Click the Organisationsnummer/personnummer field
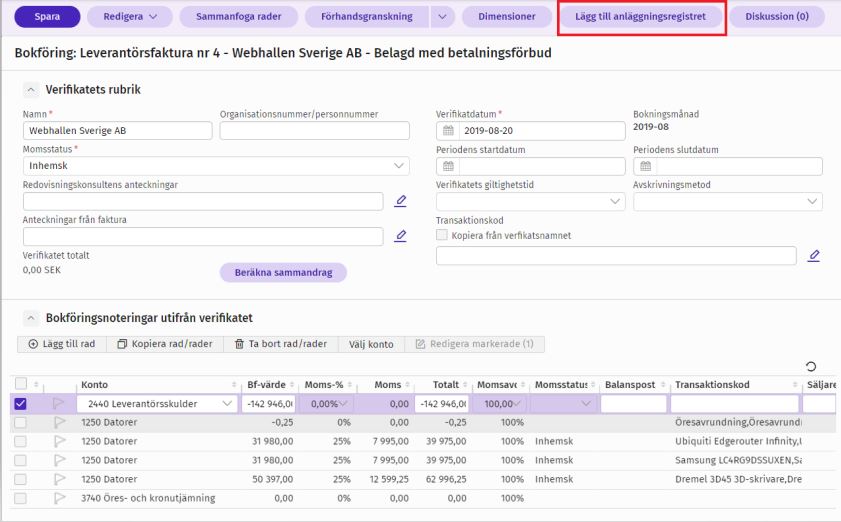The image size is (841, 522). [x=314, y=130]
